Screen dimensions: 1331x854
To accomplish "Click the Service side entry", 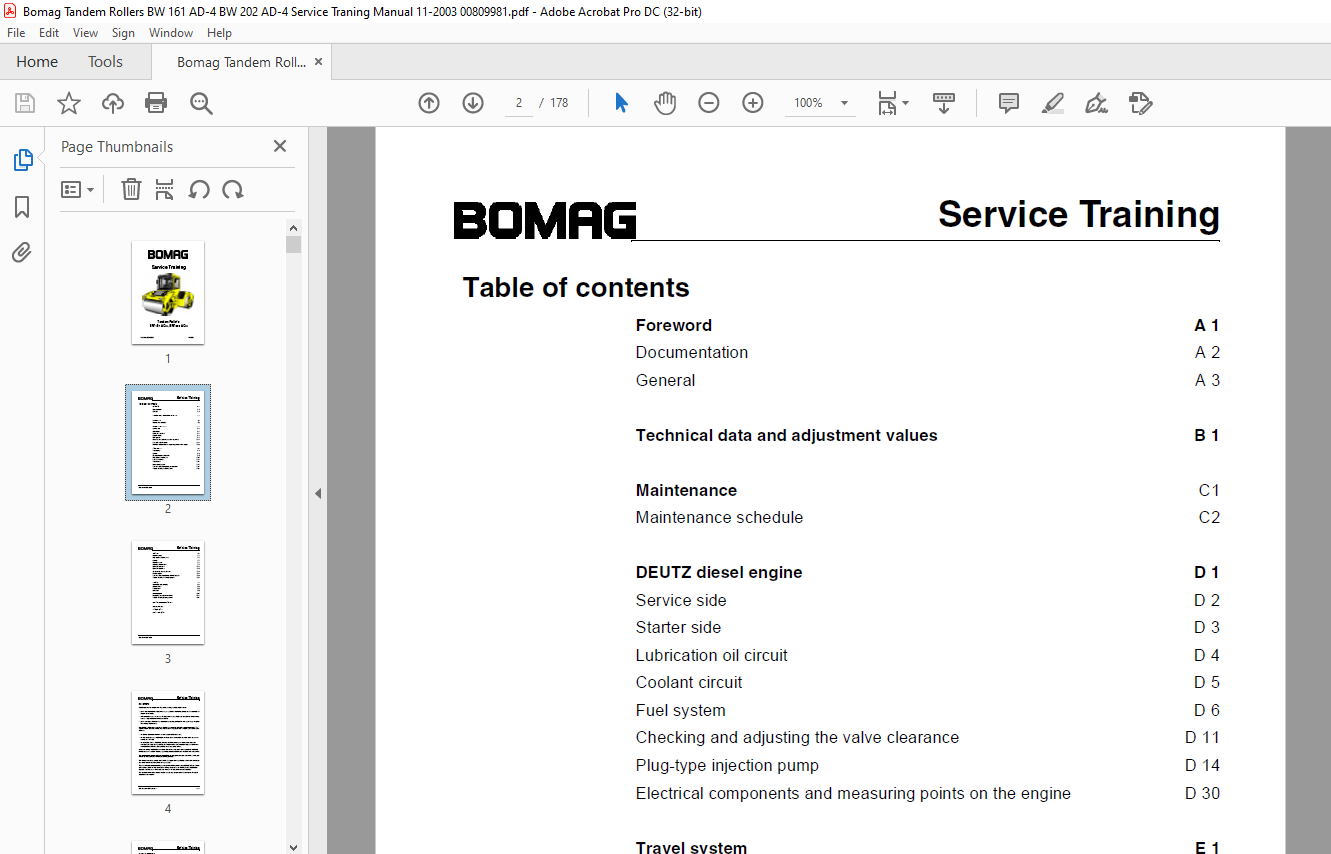I will tap(681, 600).
